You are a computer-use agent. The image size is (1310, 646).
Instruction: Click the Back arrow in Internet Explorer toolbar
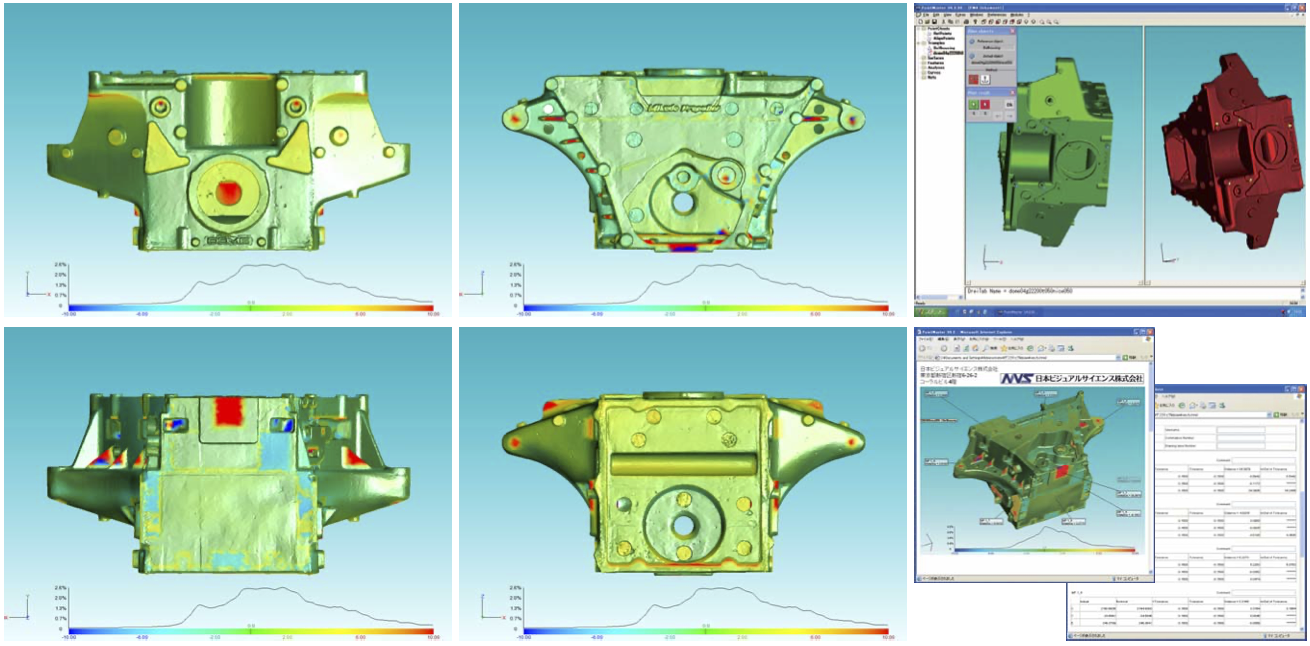coord(922,348)
